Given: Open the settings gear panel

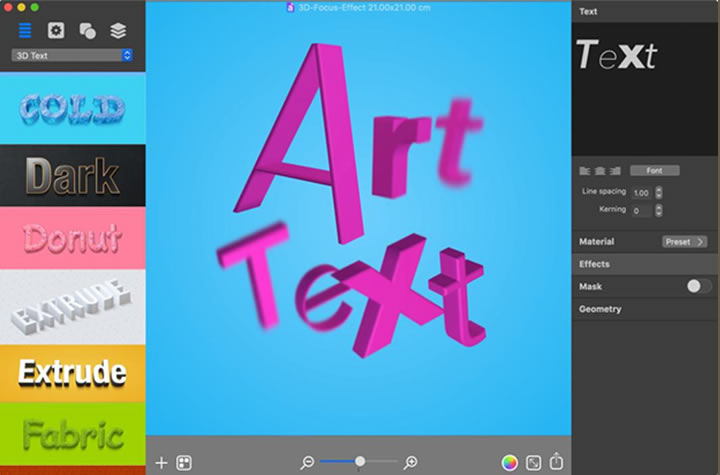Looking at the screenshot, I should tap(56, 30).
